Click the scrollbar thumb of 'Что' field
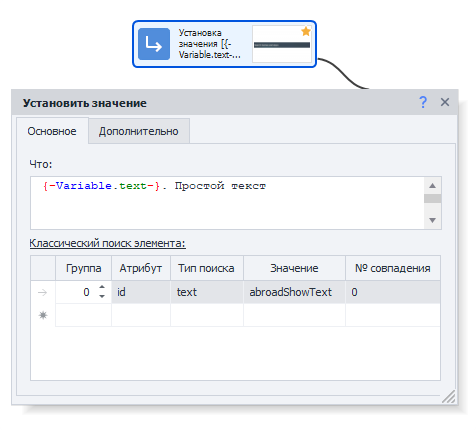 tap(432, 199)
